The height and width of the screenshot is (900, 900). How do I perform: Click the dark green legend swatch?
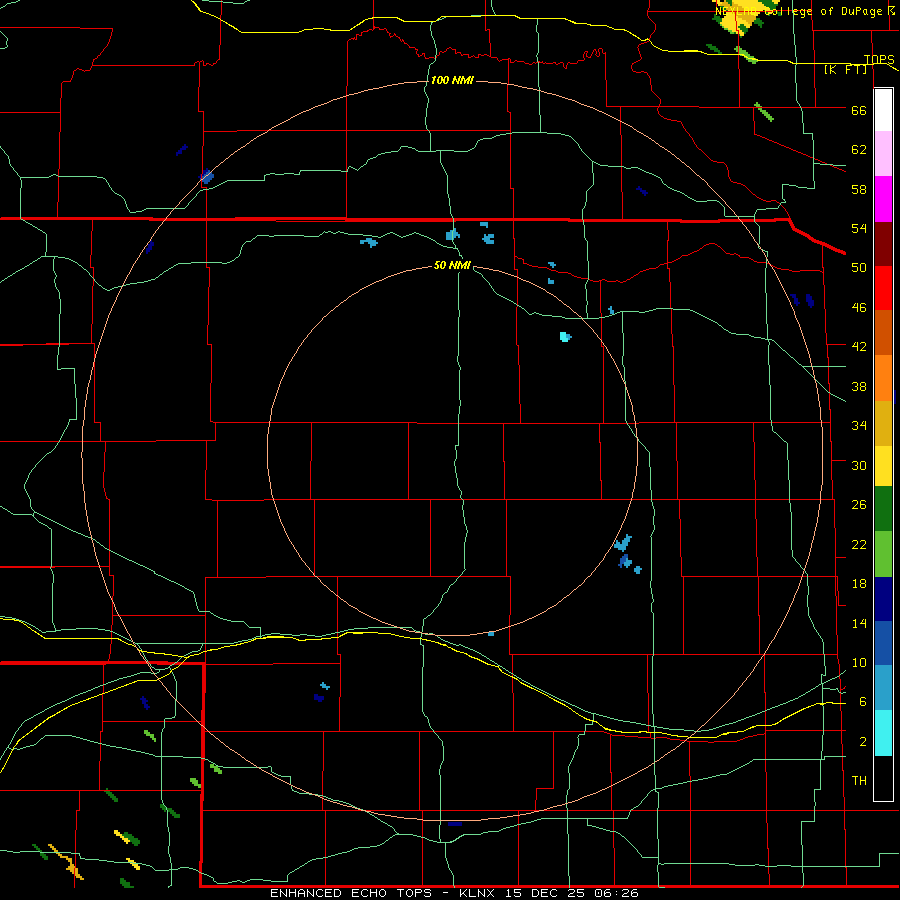coord(883,509)
